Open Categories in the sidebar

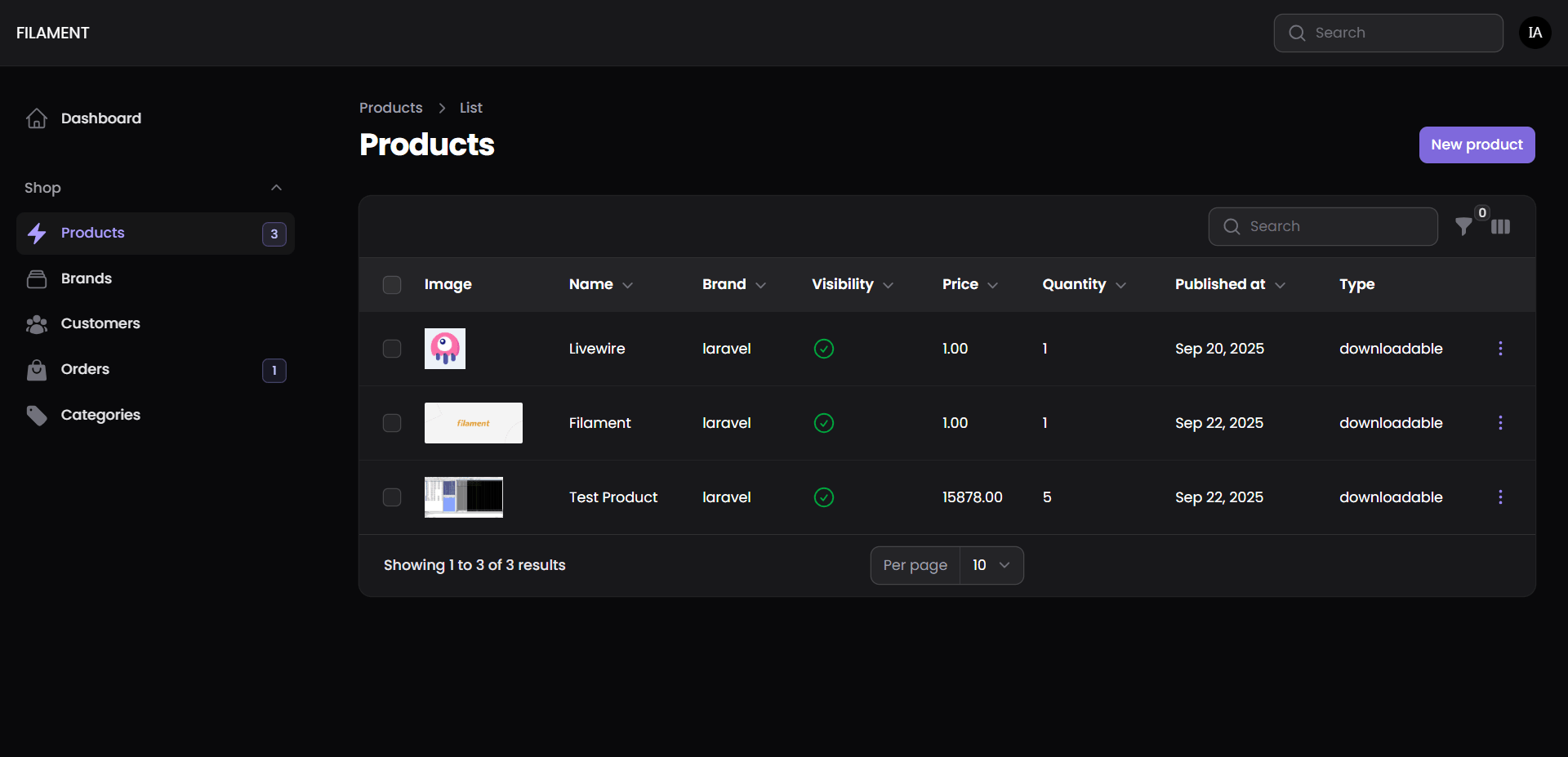(155, 416)
